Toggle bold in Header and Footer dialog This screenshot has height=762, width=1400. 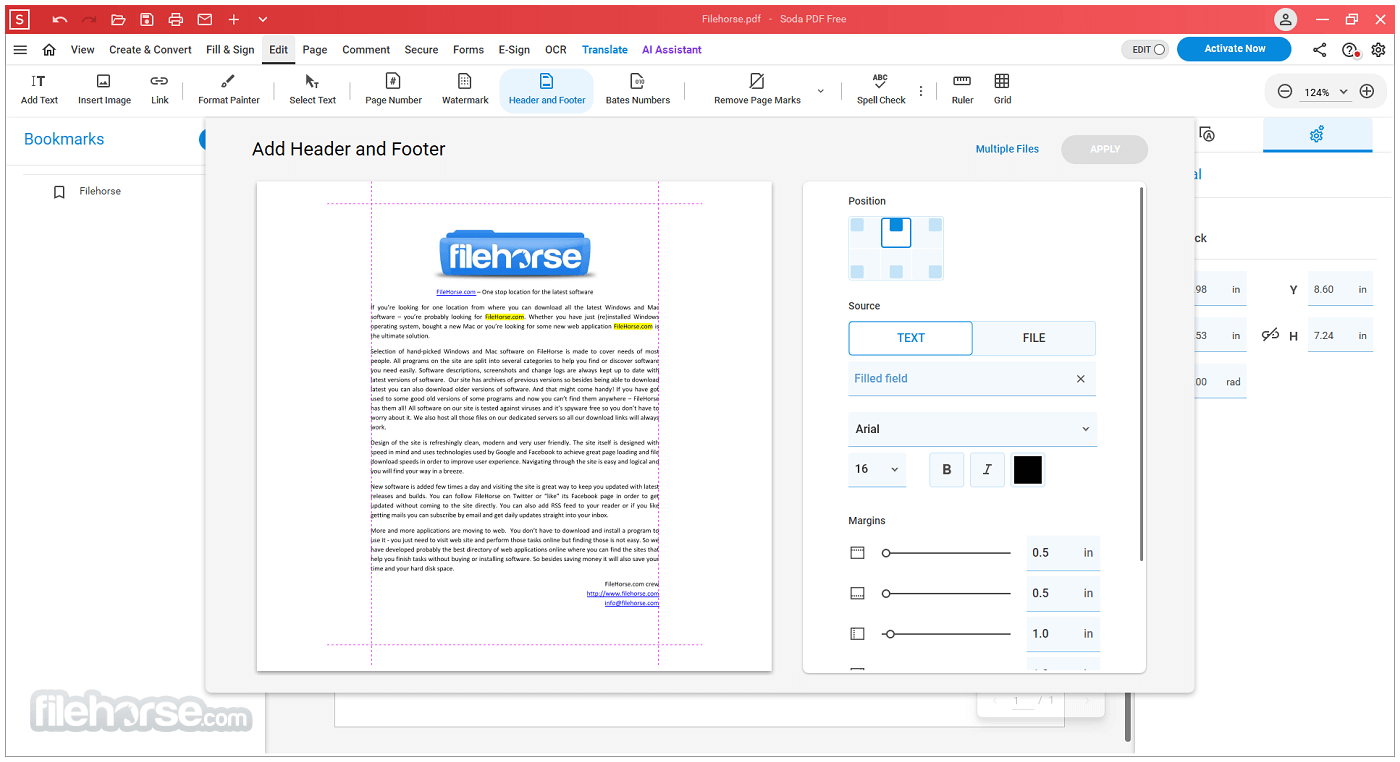click(947, 470)
